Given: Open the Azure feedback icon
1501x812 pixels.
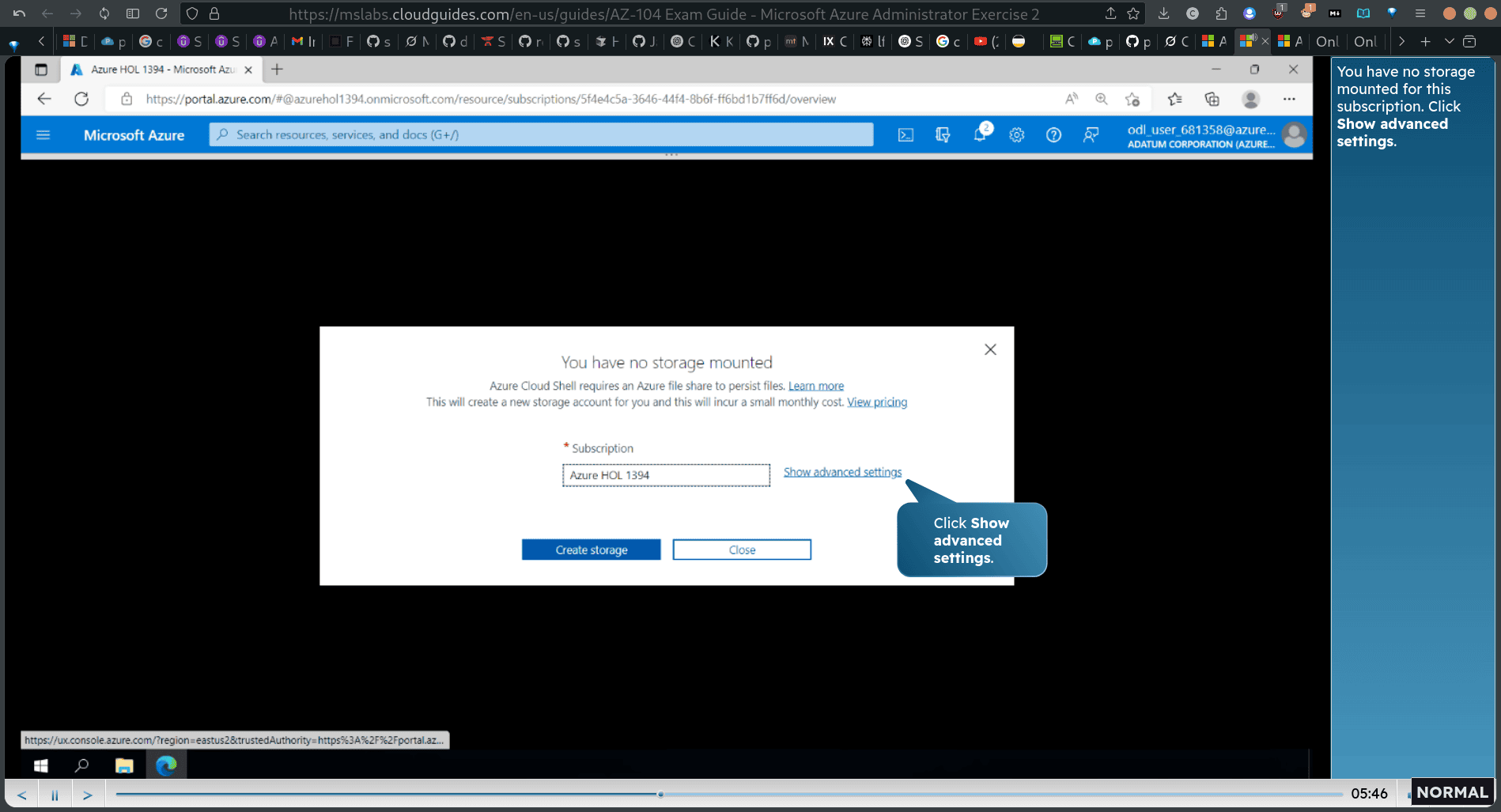Looking at the screenshot, I should pos(1091,135).
